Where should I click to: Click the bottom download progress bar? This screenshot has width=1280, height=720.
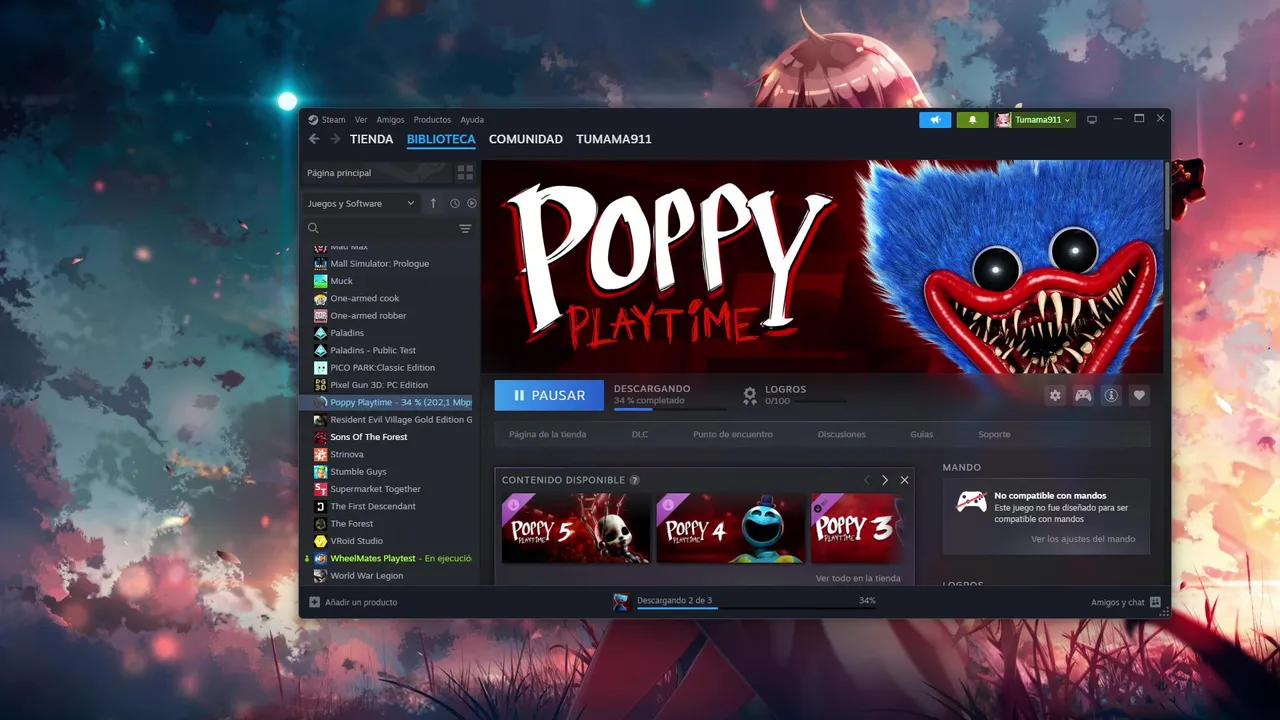point(755,609)
